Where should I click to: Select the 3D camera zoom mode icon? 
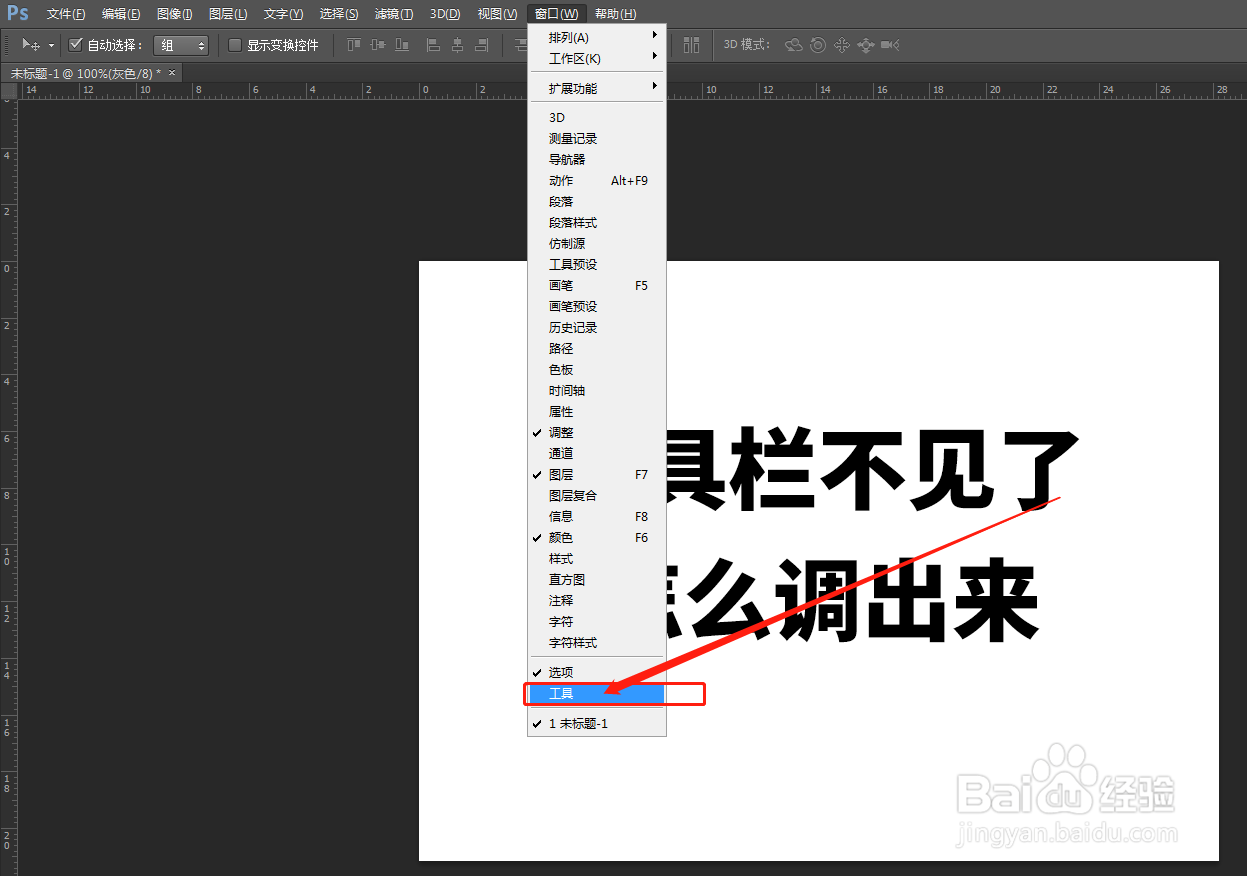coord(890,45)
